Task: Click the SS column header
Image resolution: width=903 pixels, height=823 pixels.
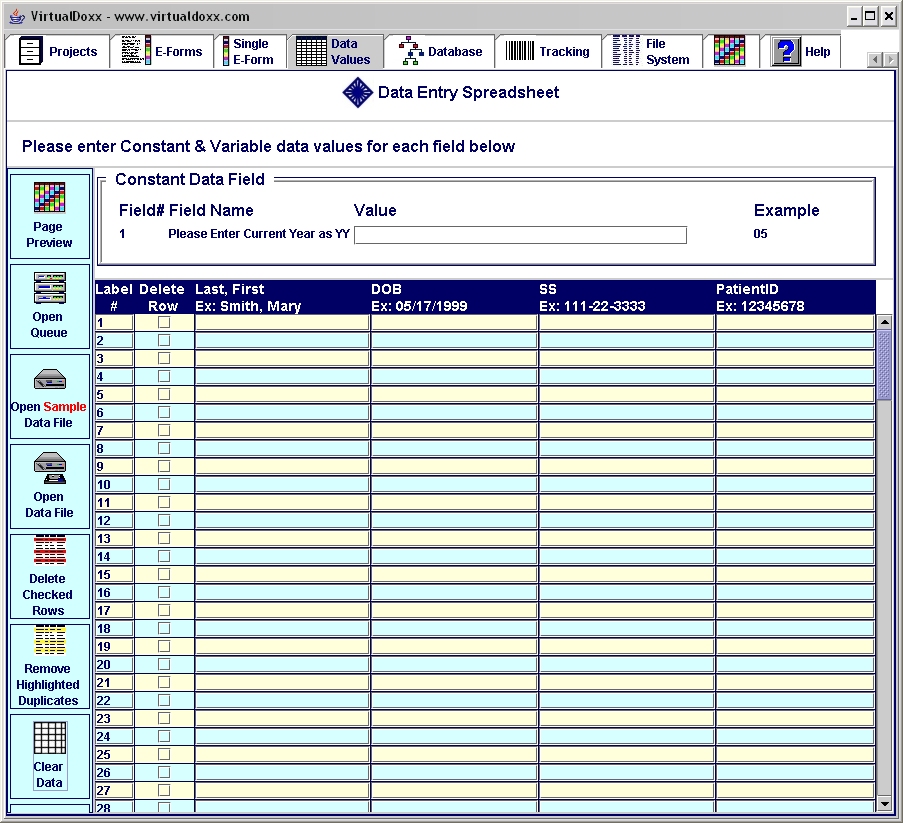Action: [627, 298]
